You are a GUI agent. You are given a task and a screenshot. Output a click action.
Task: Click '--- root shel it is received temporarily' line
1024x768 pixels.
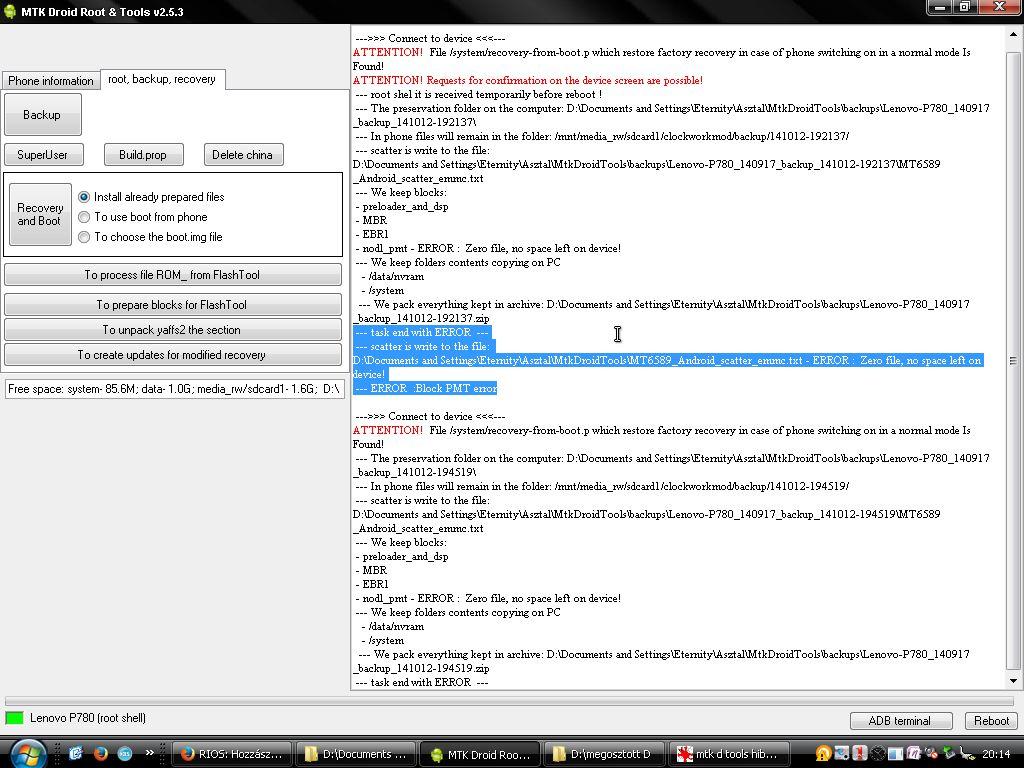(x=479, y=95)
